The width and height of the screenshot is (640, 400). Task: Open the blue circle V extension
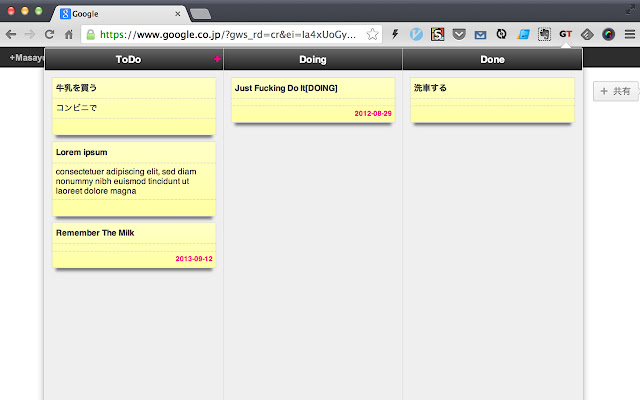(416, 34)
